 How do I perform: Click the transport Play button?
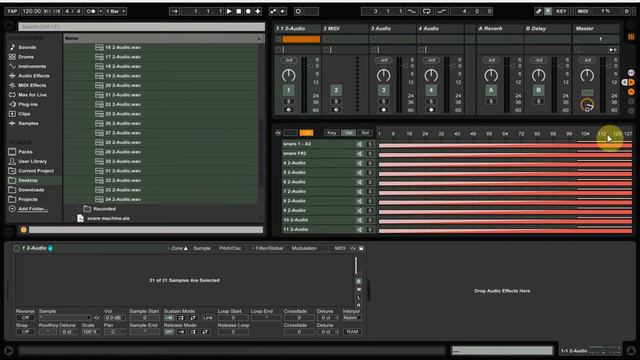(229, 11)
